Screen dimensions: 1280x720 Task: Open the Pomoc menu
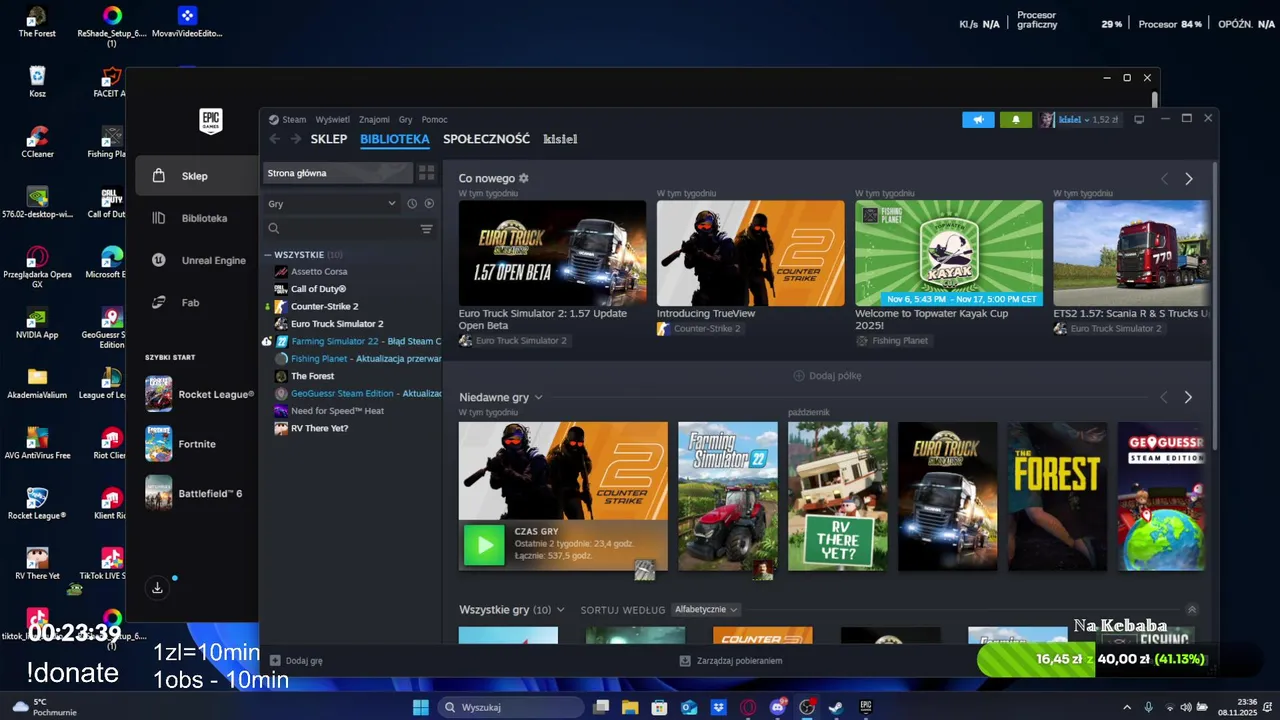pos(434,119)
